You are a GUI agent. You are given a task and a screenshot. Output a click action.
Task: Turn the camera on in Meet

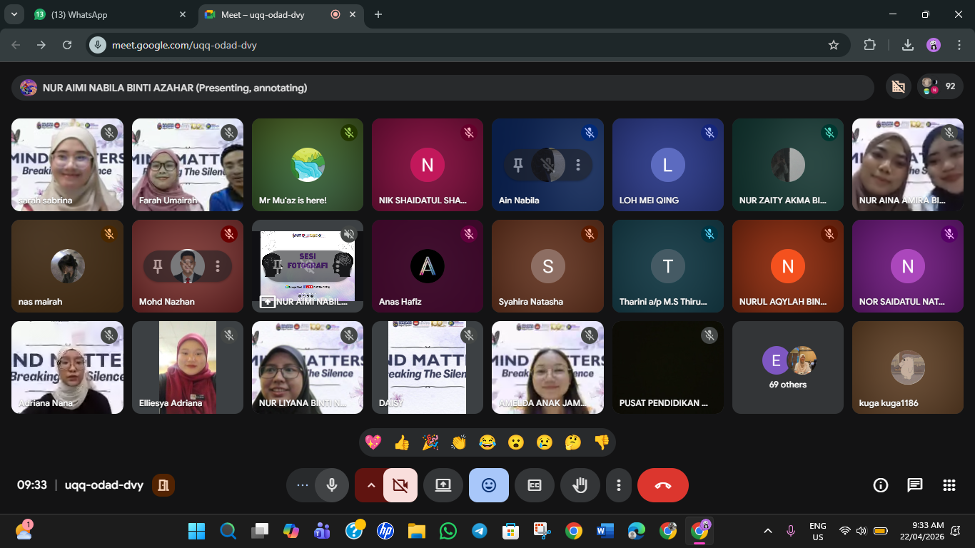[400, 485]
